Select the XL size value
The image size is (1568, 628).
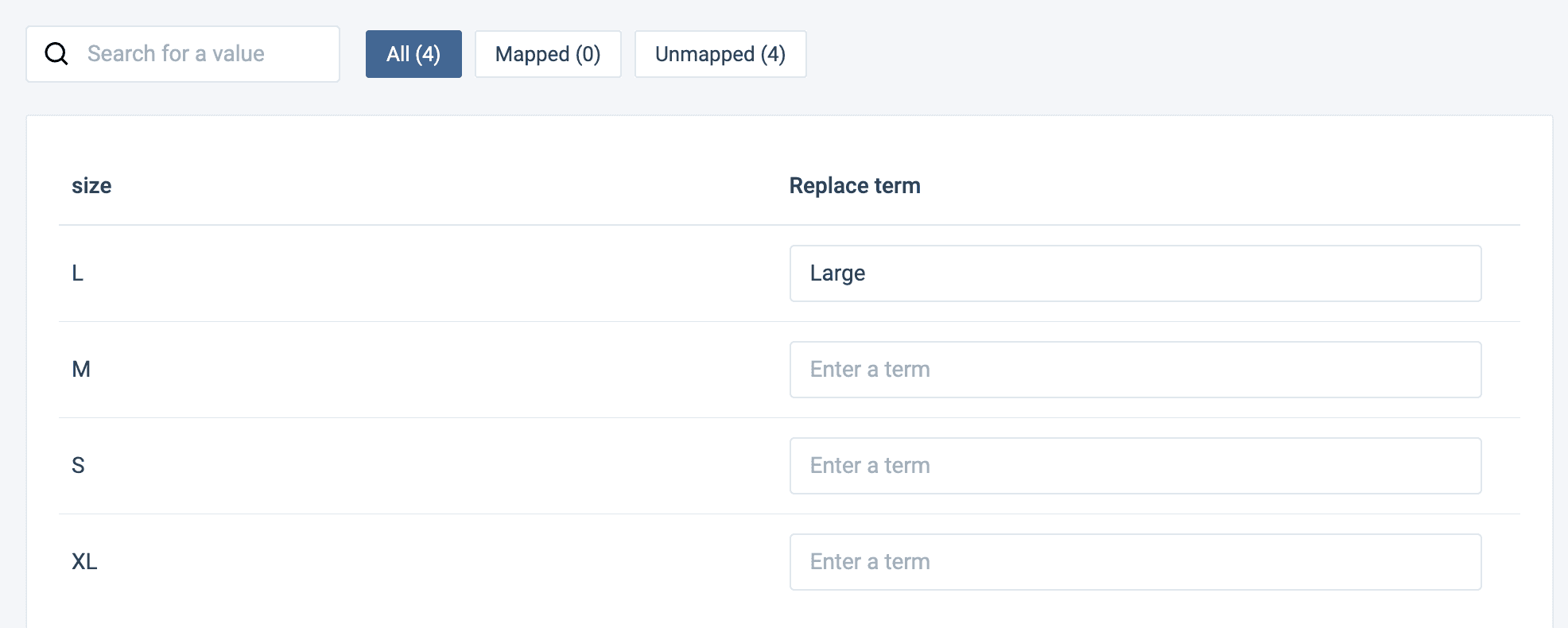pyautogui.click(x=84, y=562)
